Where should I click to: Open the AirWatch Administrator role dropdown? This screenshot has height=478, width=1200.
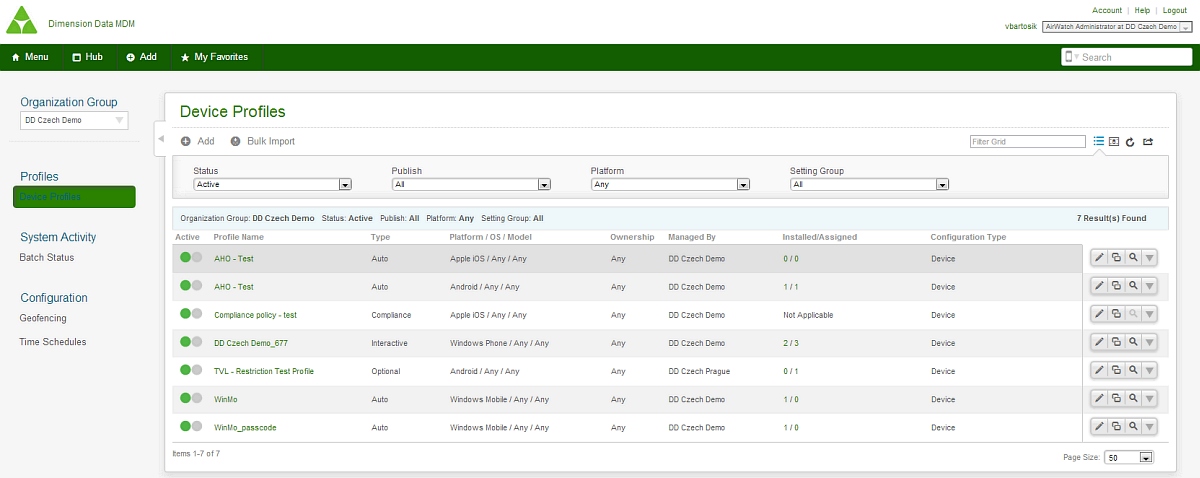(1116, 27)
